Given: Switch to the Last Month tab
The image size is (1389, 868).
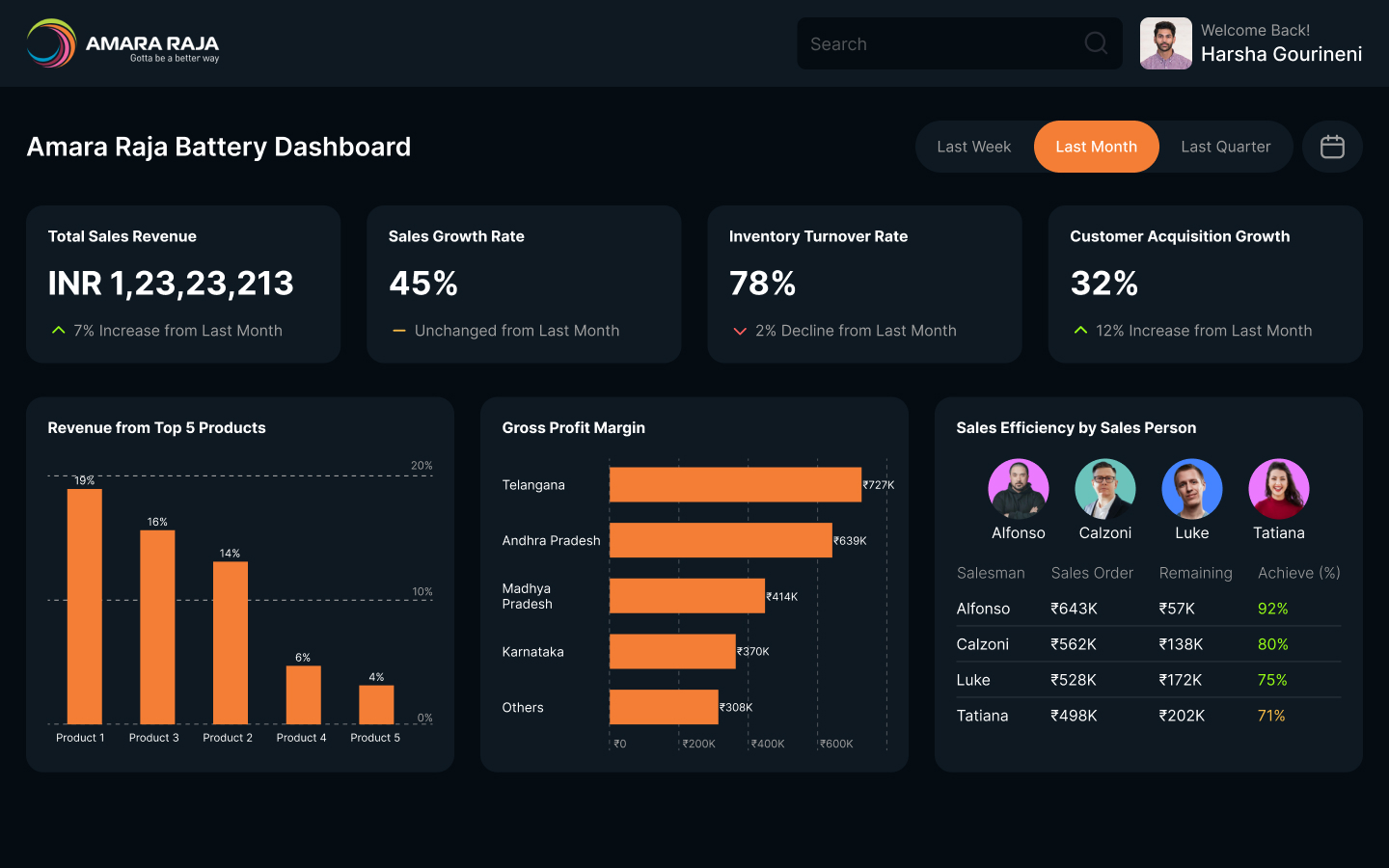Looking at the screenshot, I should click(x=1097, y=147).
